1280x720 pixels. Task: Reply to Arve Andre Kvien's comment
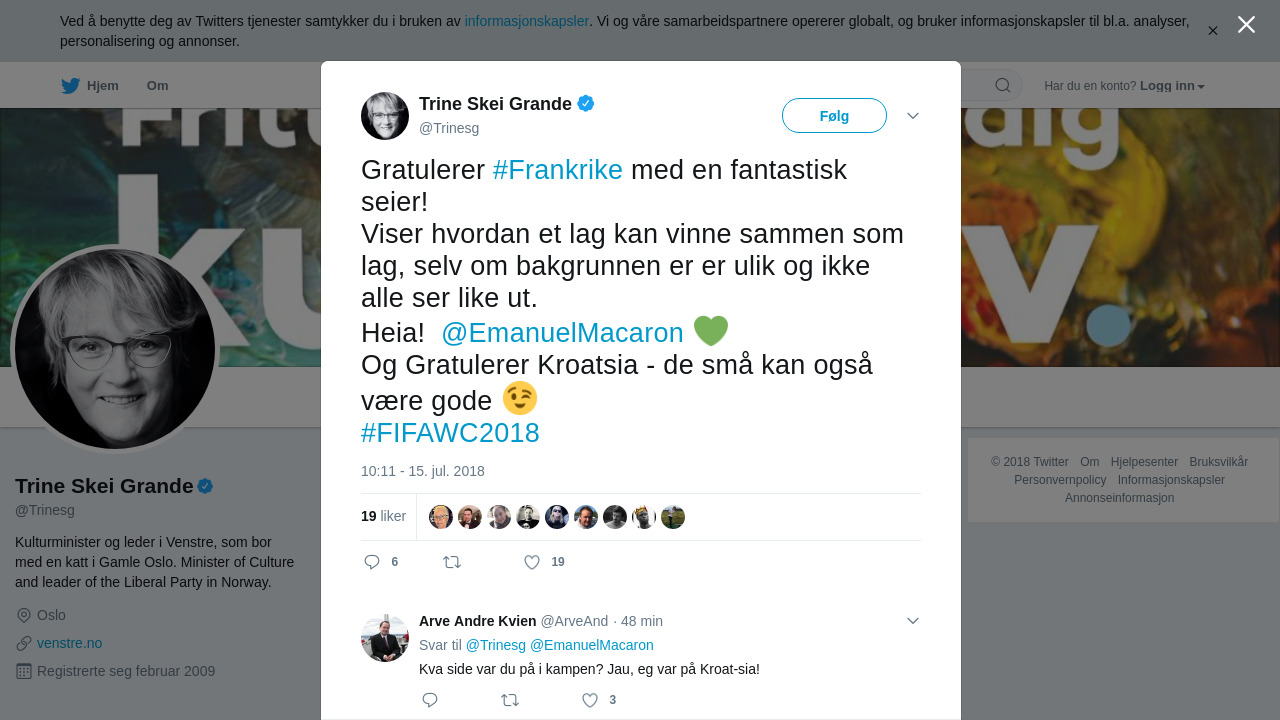coord(430,700)
